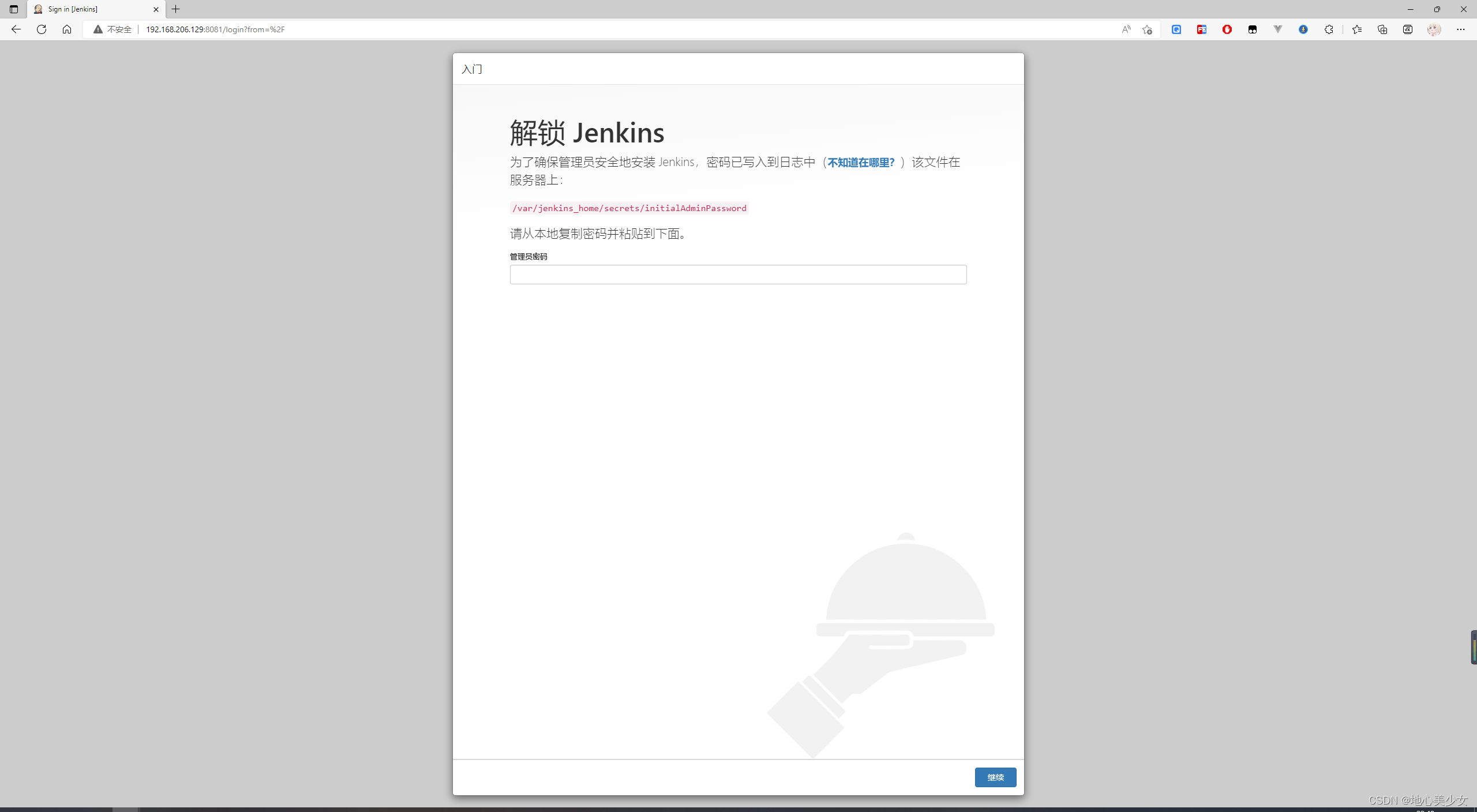Add this page to favorites
This screenshot has height=812, width=1477.
1147,29
